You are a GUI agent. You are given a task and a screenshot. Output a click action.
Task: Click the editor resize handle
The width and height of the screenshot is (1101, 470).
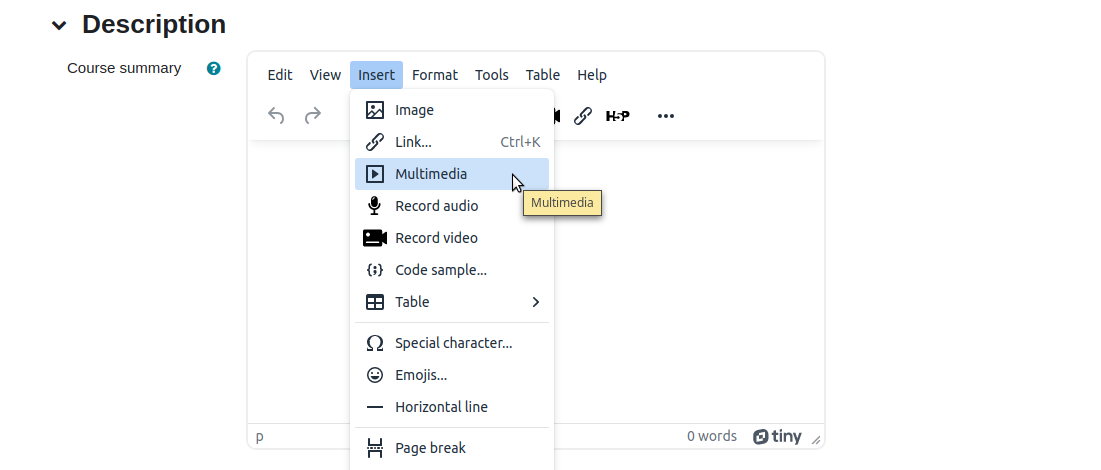(x=815, y=440)
